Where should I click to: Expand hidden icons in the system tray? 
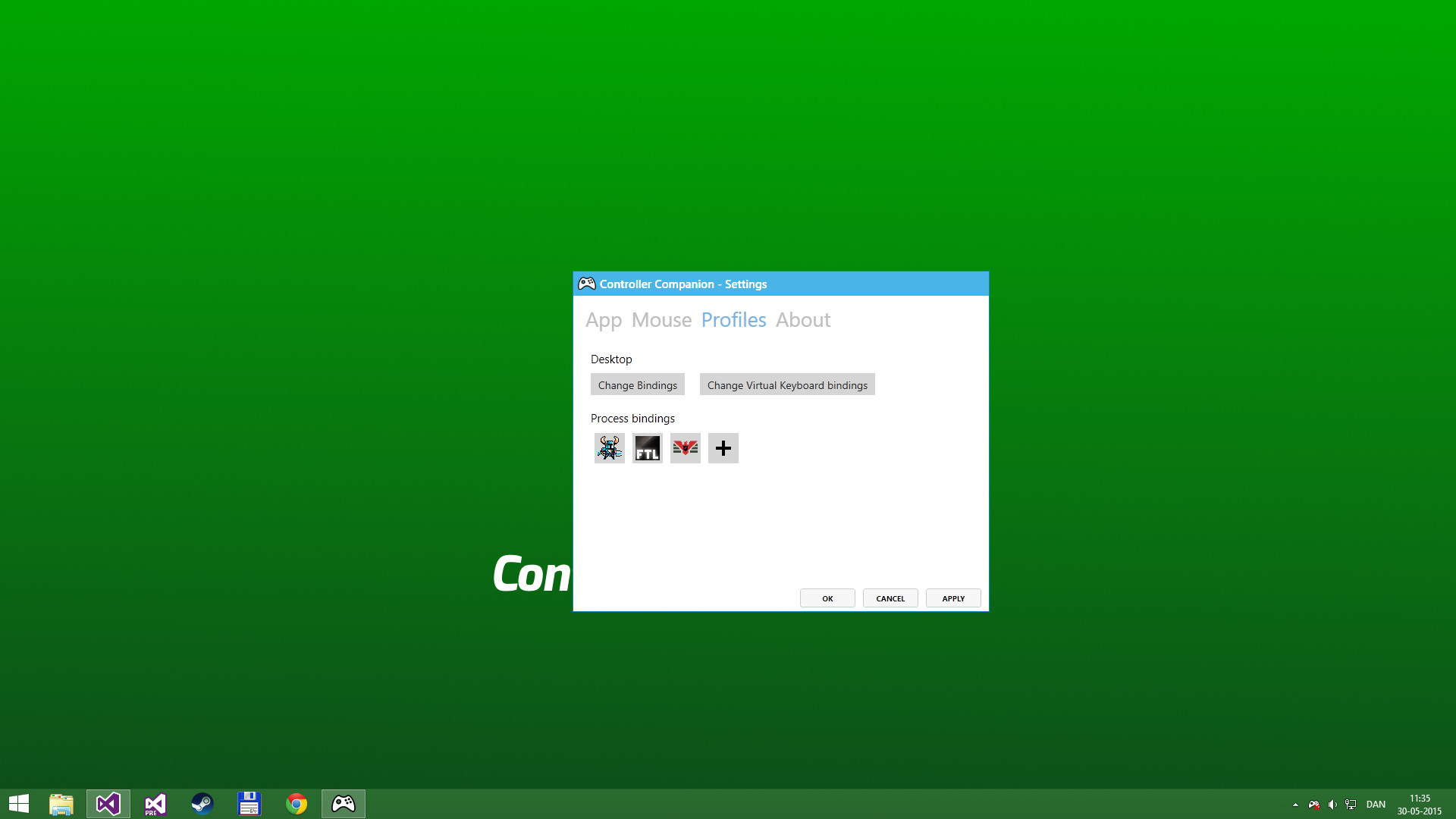tap(1294, 805)
